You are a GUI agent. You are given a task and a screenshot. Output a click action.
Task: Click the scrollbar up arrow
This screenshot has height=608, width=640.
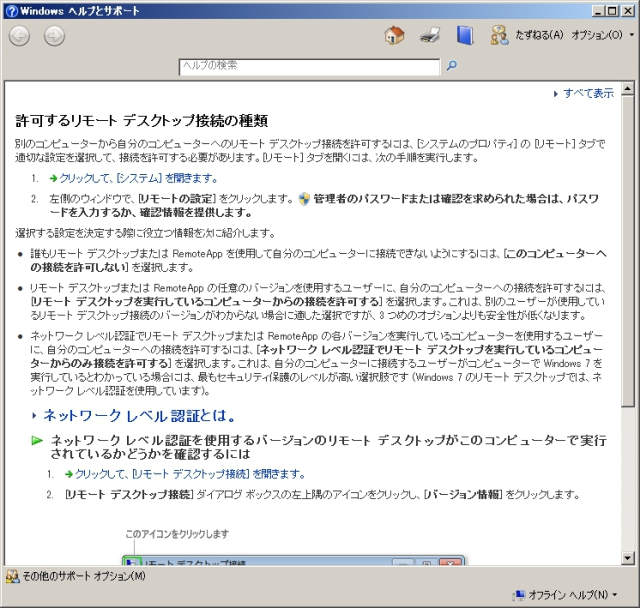coord(628,89)
